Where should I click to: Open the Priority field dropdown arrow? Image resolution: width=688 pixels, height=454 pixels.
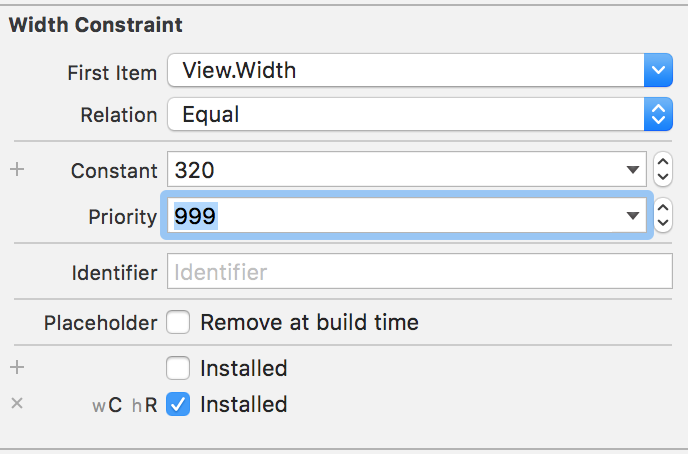pos(632,215)
